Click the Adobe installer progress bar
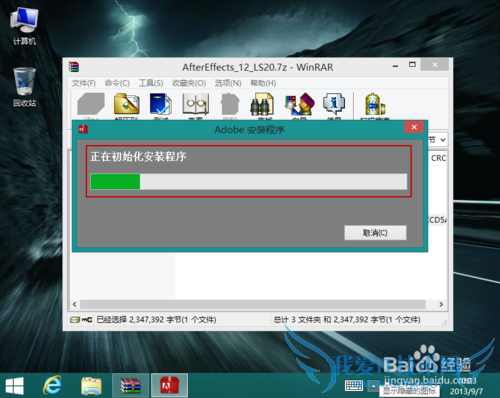This screenshot has width=500, height=398. tap(249, 182)
